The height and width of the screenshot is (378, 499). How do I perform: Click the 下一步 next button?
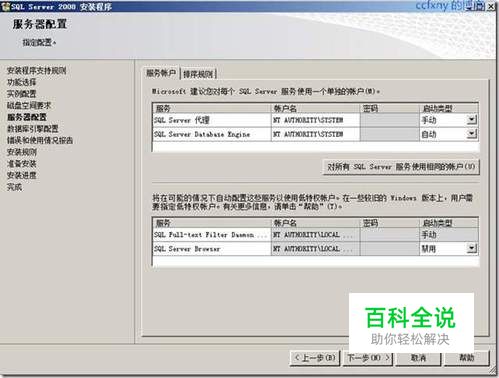point(368,358)
